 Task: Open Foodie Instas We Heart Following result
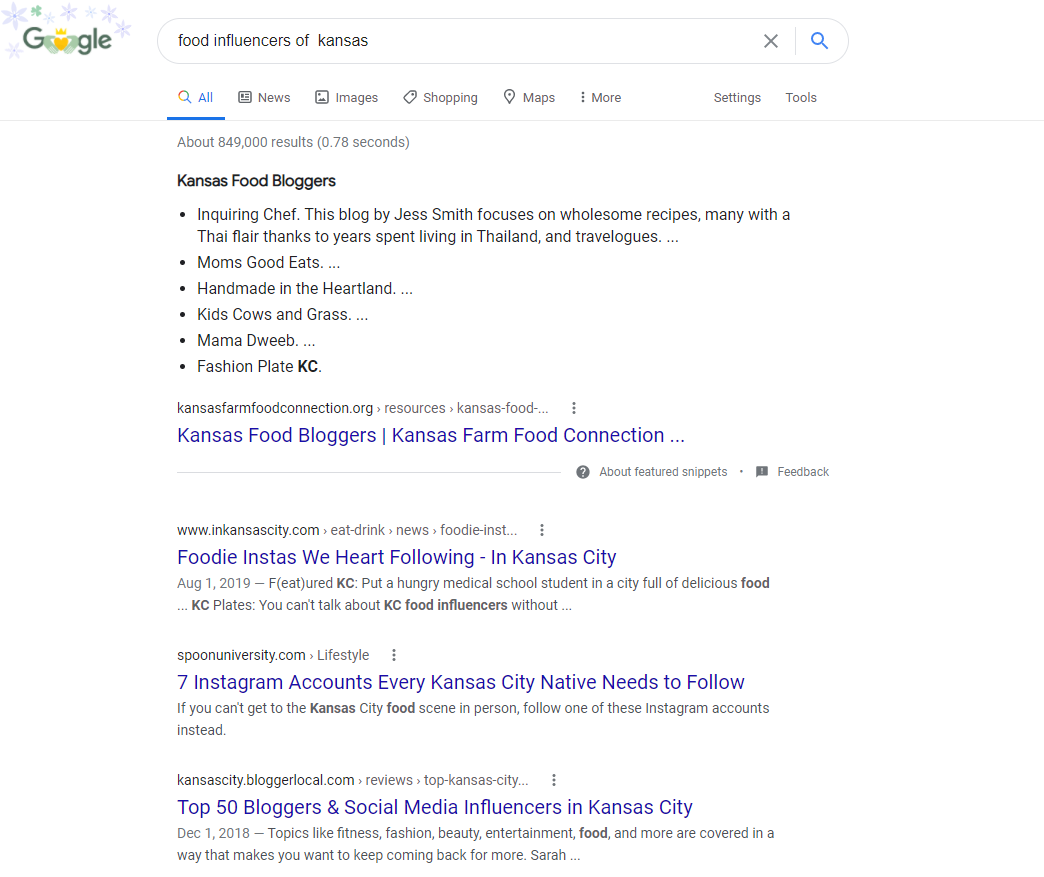(x=396, y=557)
